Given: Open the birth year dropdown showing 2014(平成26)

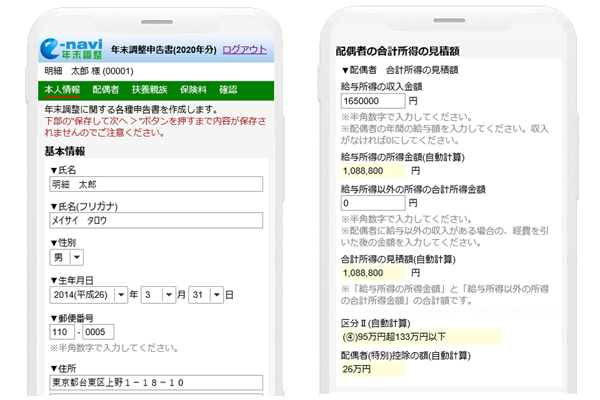Looking at the screenshot, I should (x=89, y=295).
